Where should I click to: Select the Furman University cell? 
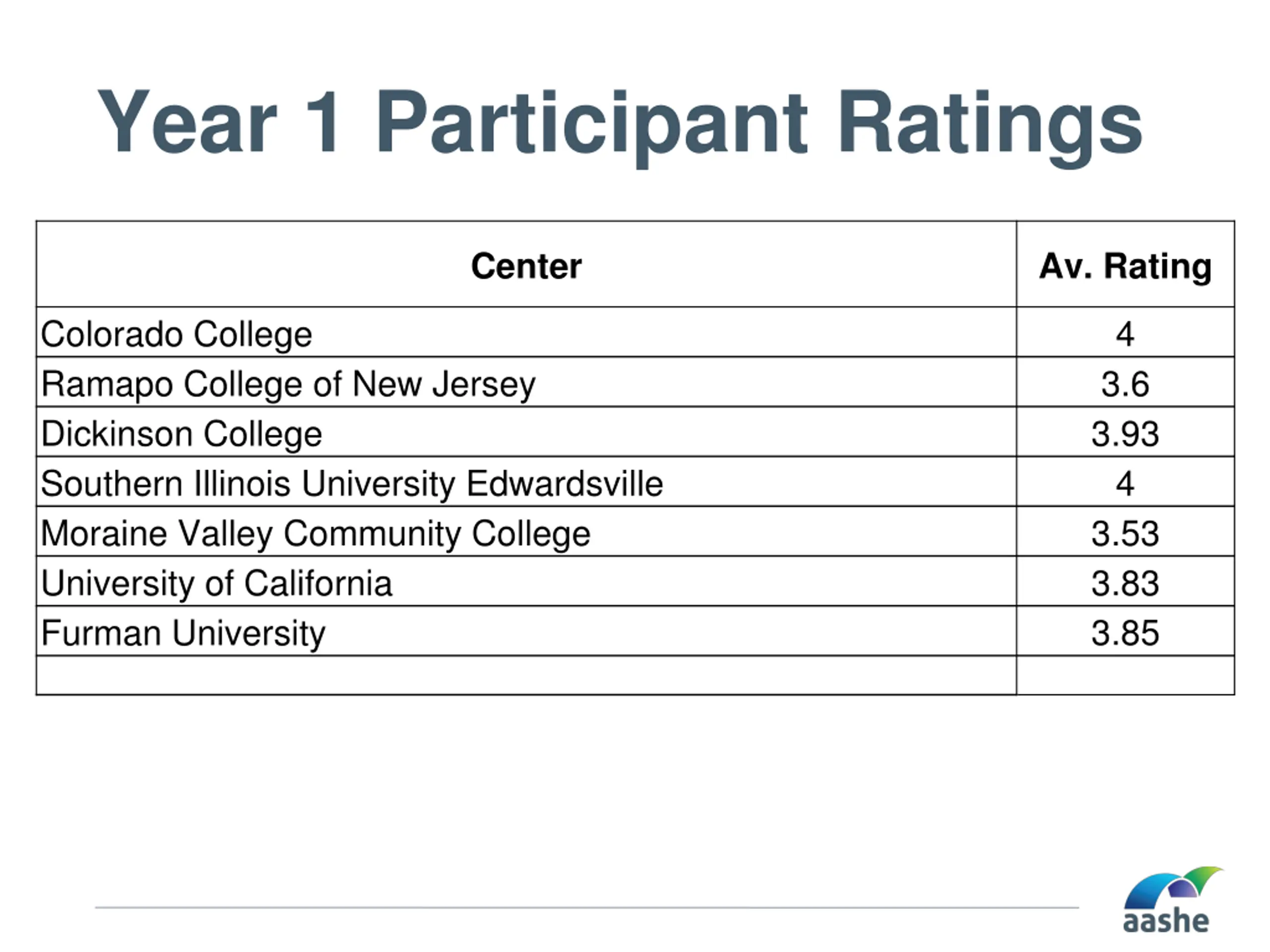tap(183, 633)
